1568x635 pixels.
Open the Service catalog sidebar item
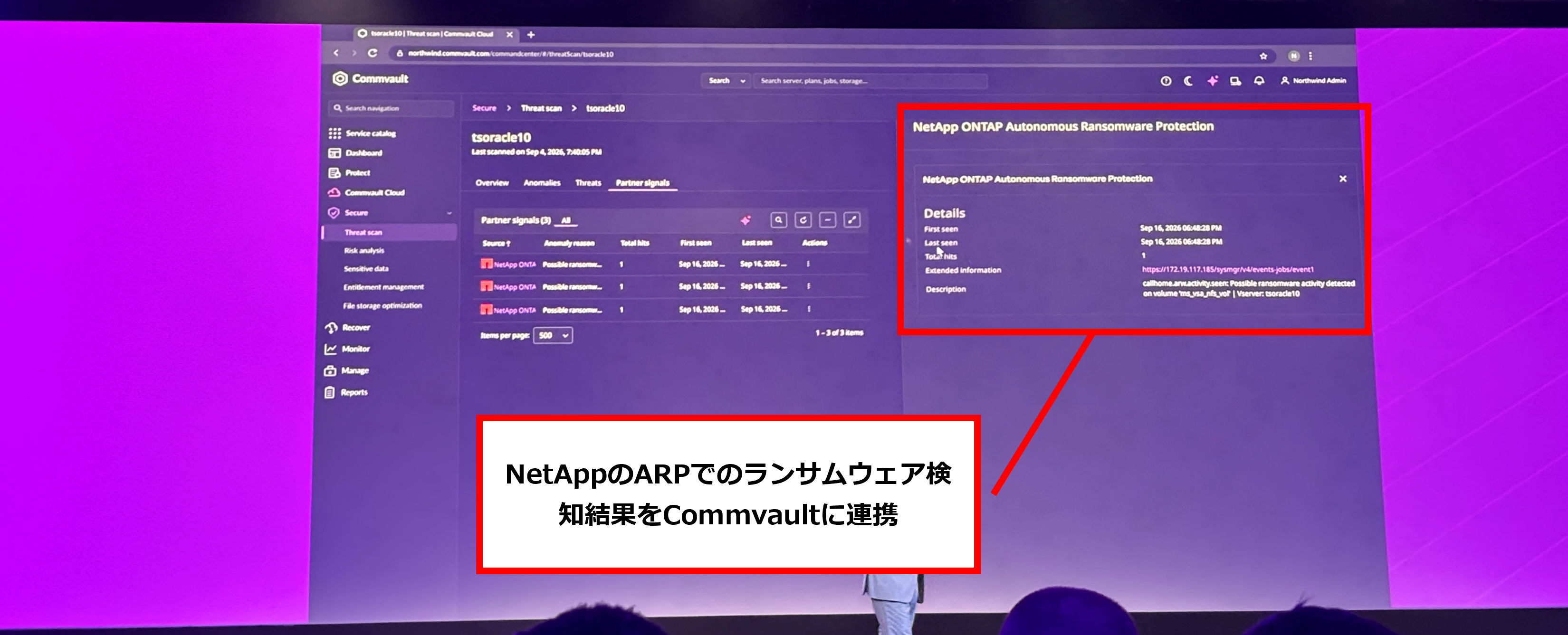(x=362, y=133)
